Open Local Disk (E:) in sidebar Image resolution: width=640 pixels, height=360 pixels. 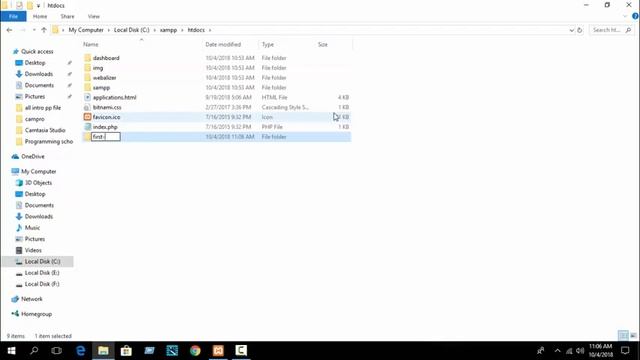click(42, 273)
